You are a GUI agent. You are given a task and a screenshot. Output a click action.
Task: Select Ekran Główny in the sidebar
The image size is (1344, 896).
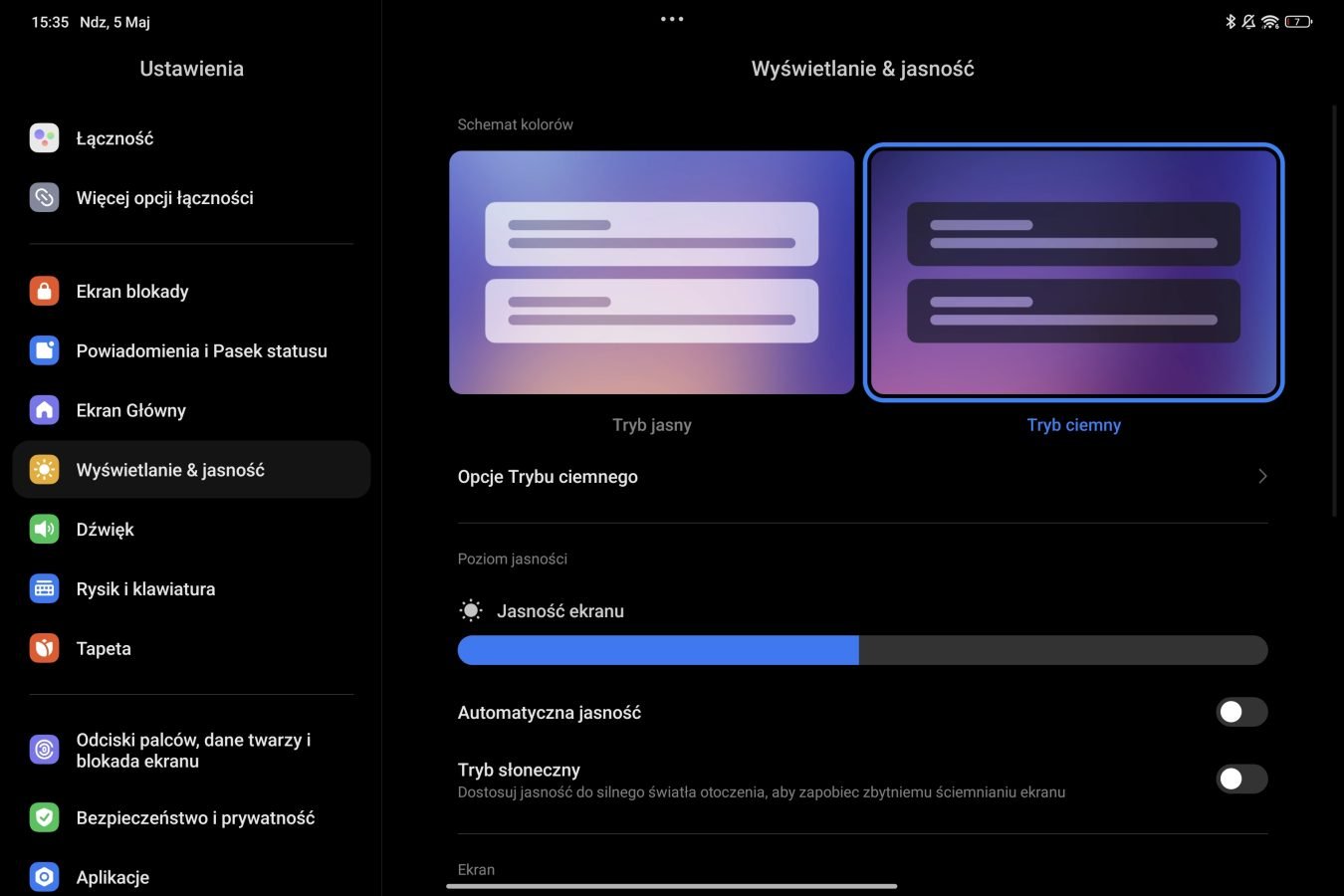pyautogui.click(x=191, y=410)
